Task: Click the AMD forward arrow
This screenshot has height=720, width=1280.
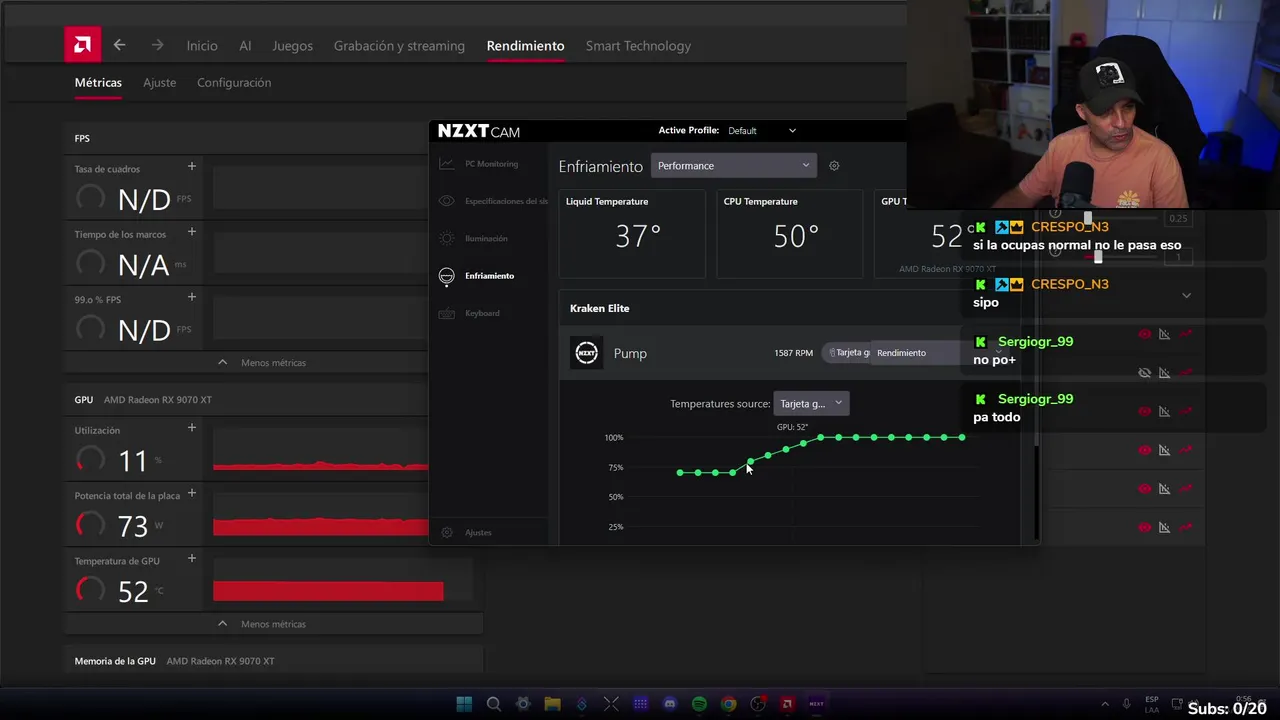Action: click(x=157, y=45)
